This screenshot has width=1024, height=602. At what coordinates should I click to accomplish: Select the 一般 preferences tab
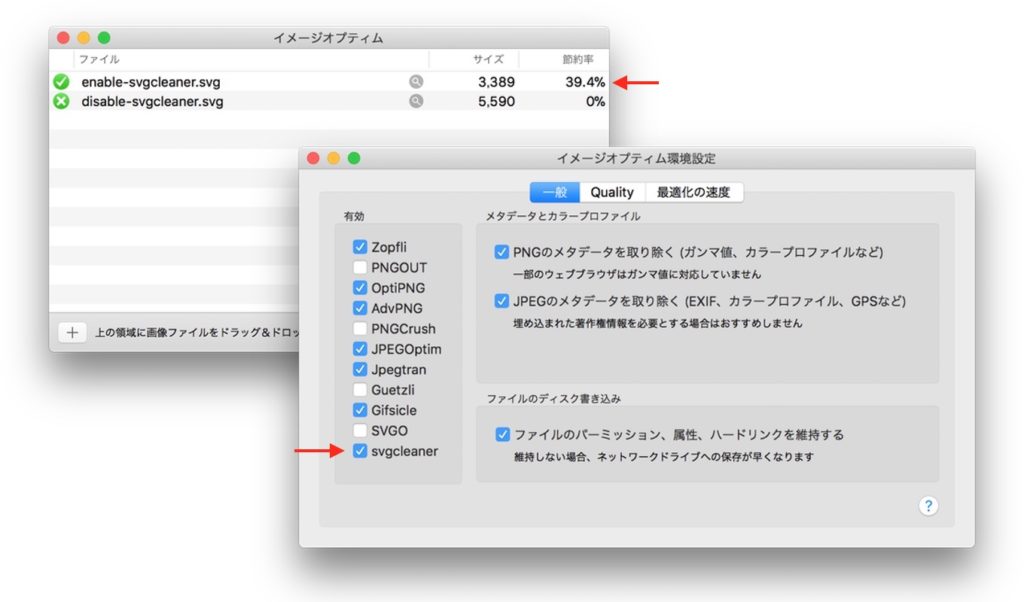click(556, 191)
